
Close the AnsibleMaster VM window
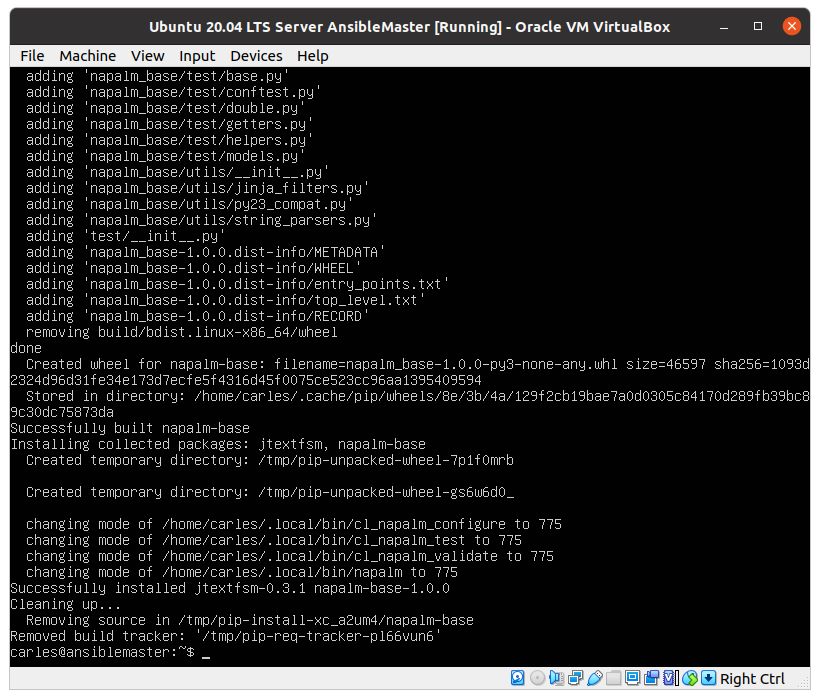point(791,26)
